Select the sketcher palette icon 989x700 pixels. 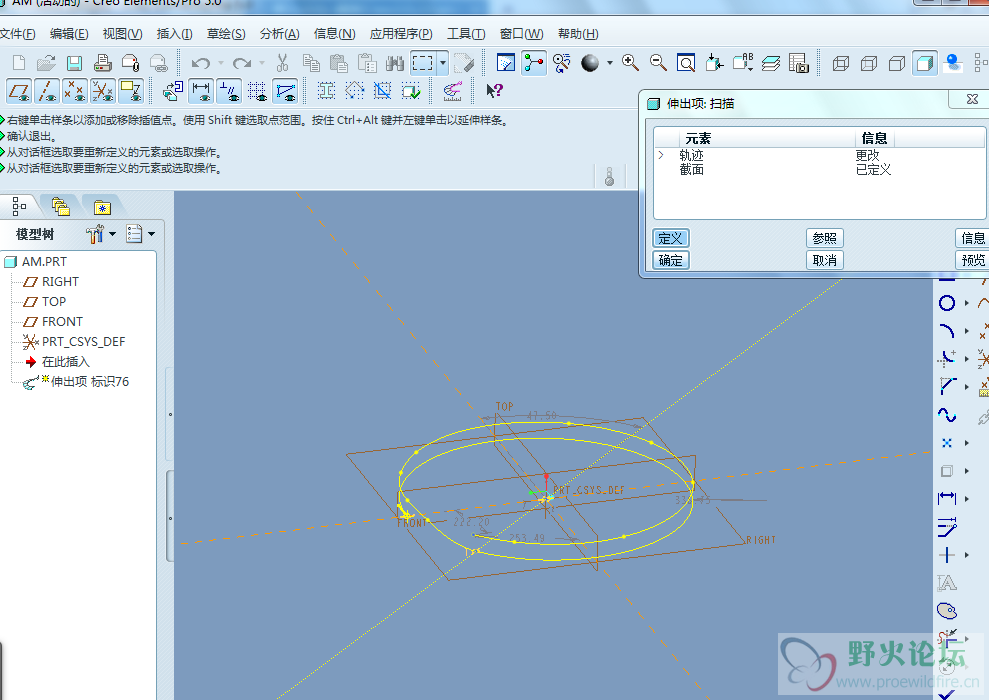(947, 610)
